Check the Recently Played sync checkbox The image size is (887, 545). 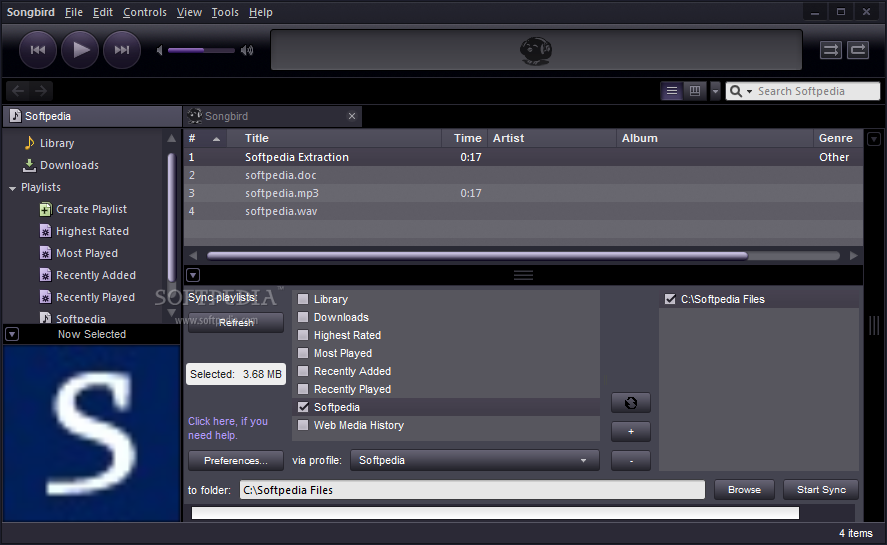click(x=303, y=389)
